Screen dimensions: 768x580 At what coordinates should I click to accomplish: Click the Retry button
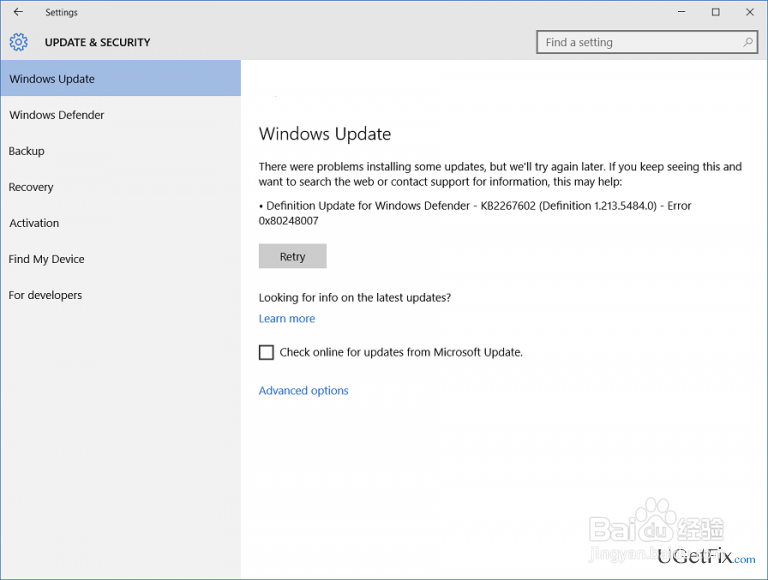click(x=292, y=256)
